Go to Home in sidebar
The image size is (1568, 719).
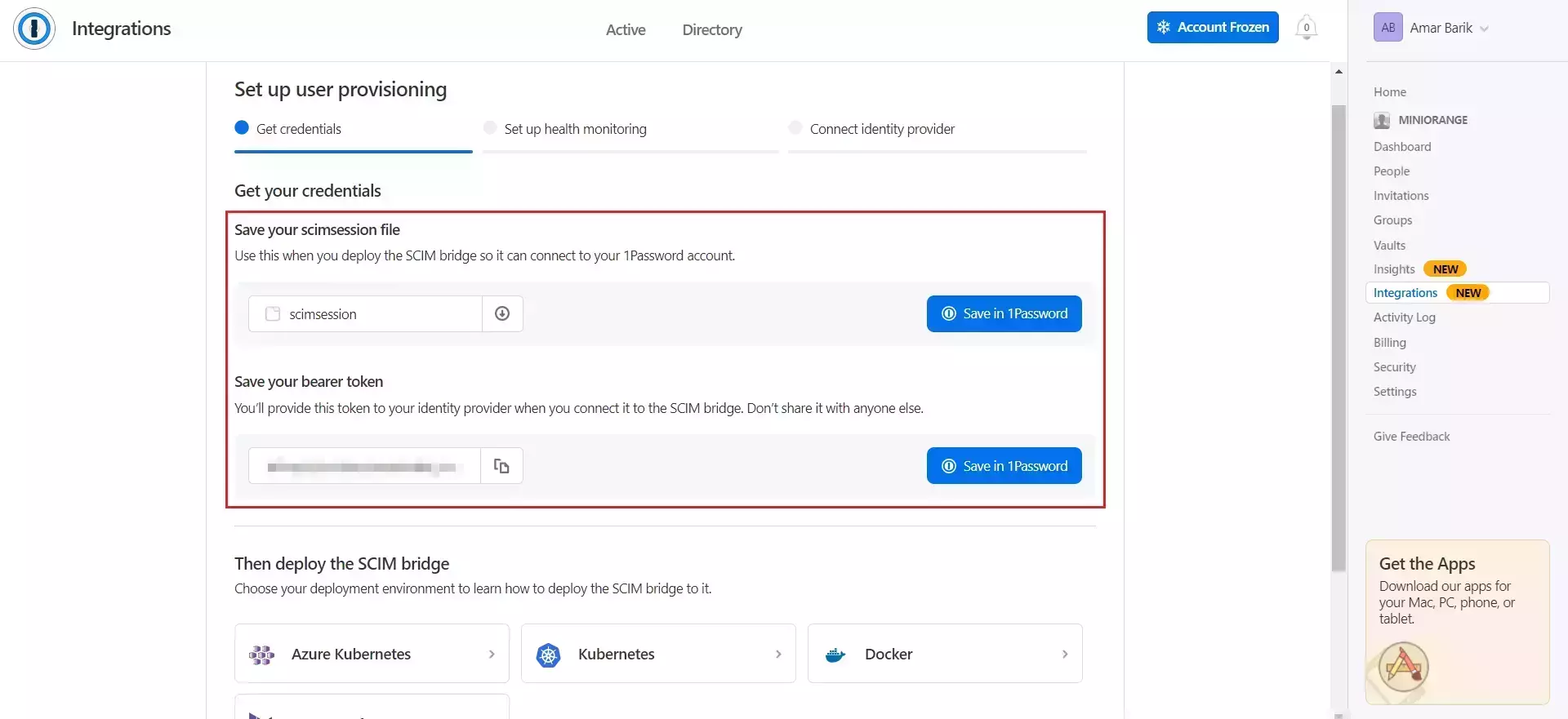[1389, 92]
